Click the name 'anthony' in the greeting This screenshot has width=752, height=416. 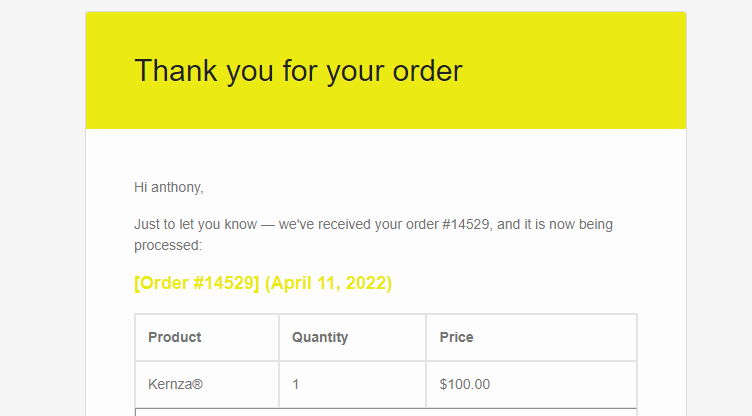click(176, 187)
